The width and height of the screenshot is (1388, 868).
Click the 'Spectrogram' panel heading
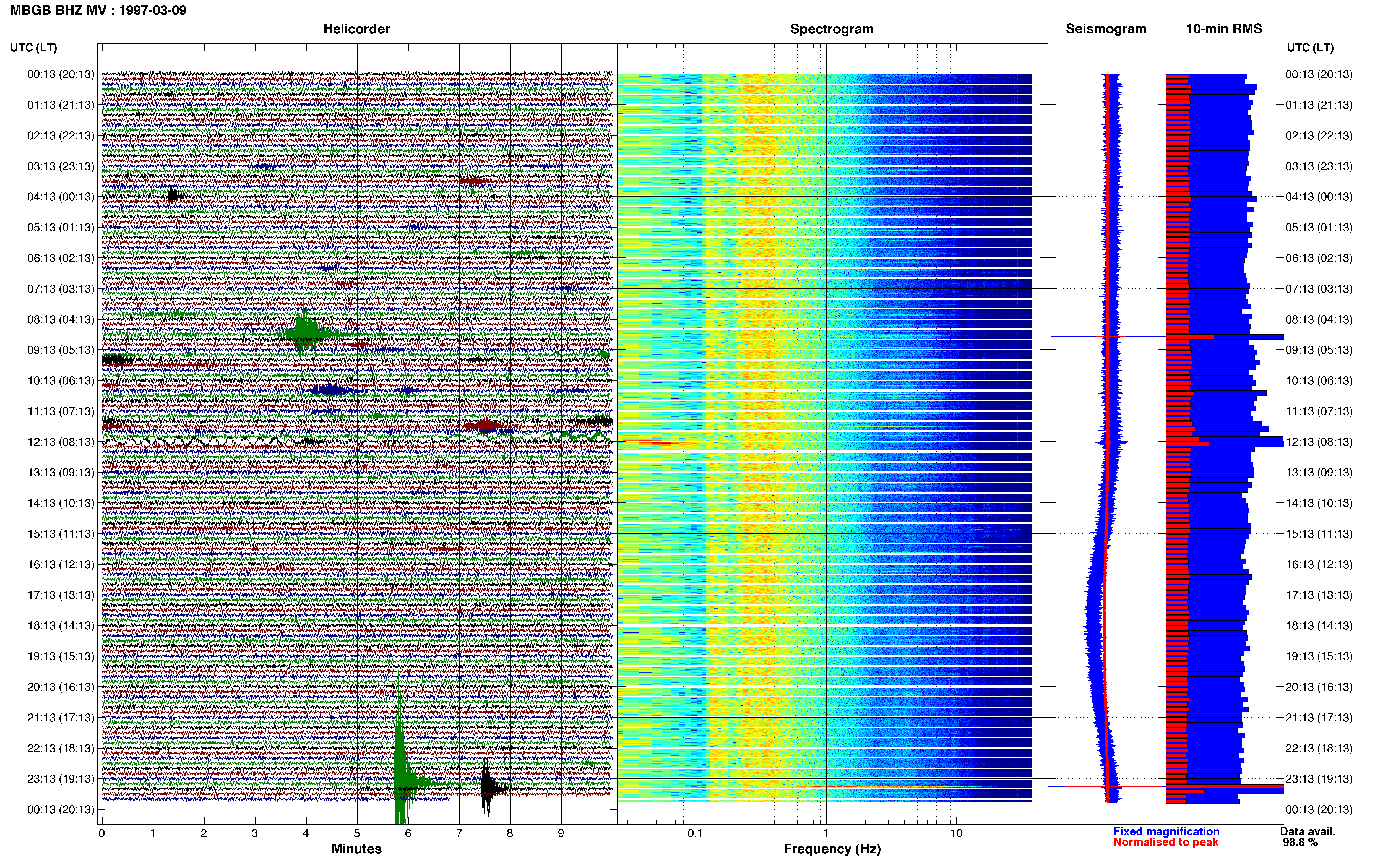point(832,29)
